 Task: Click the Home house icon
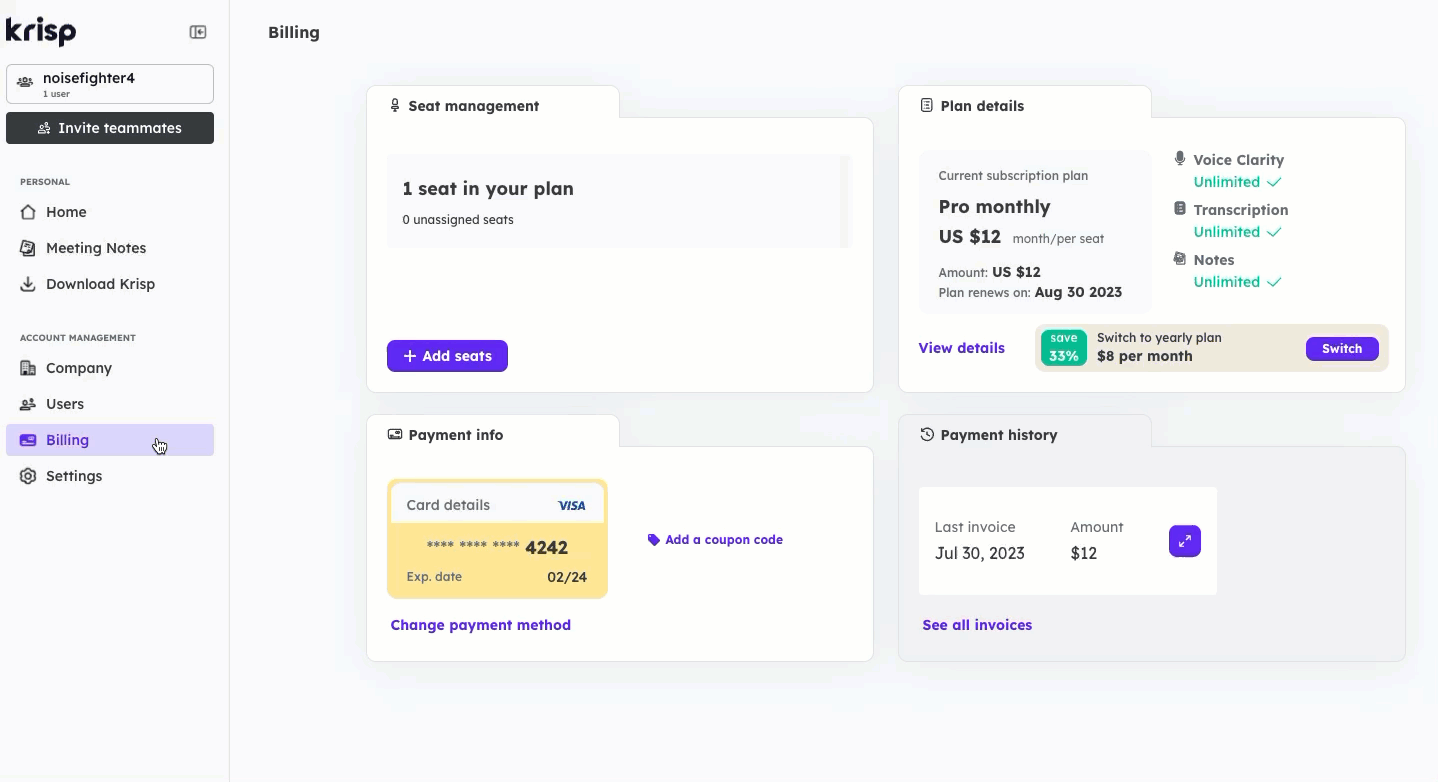[x=28, y=212]
